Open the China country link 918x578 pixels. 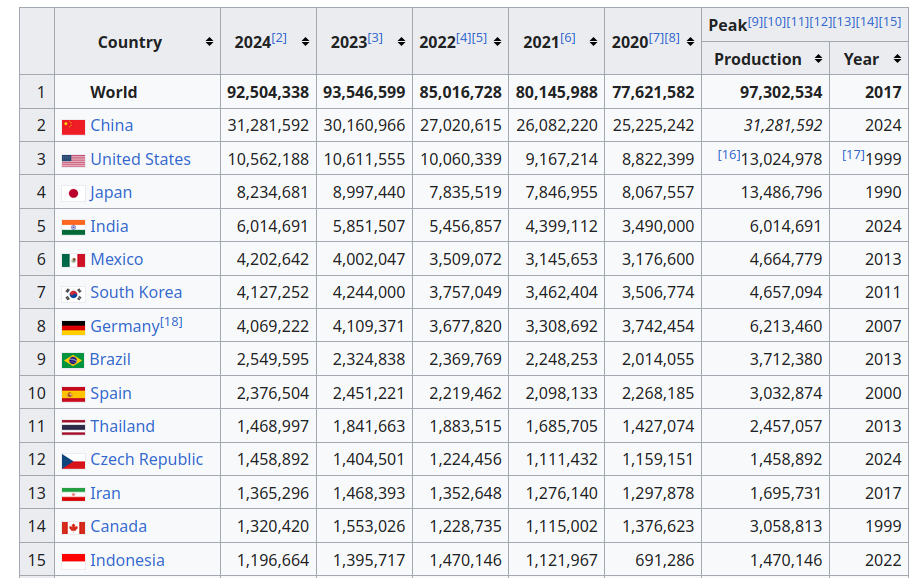click(112, 125)
